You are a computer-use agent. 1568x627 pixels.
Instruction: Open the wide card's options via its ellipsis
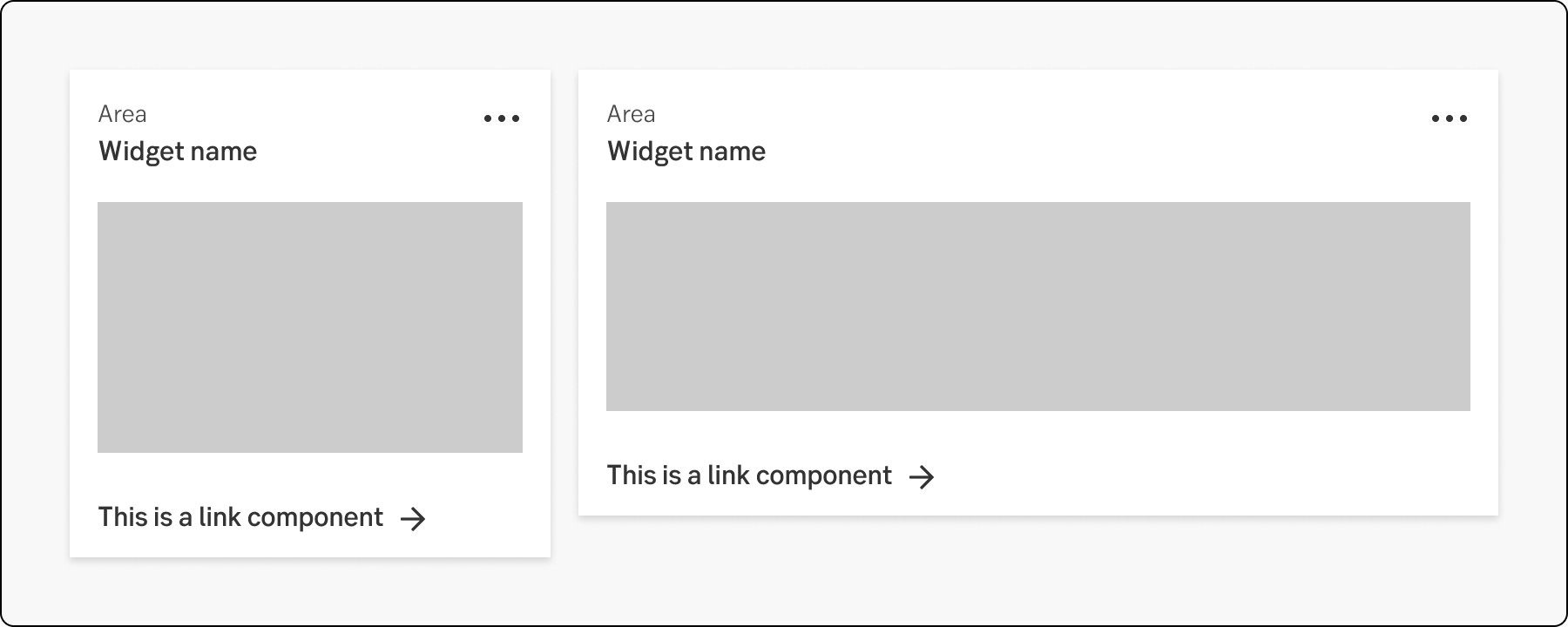pos(1449,118)
